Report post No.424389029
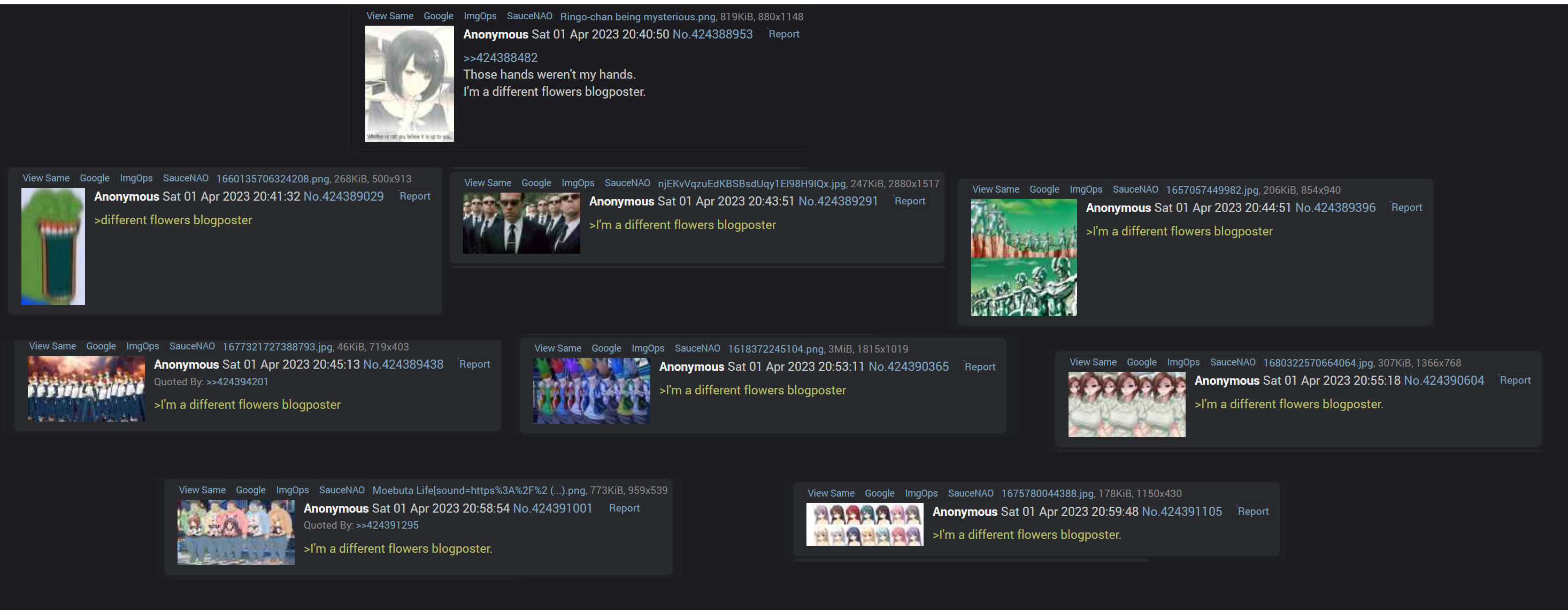1568x610 pixels. point(414,196)
